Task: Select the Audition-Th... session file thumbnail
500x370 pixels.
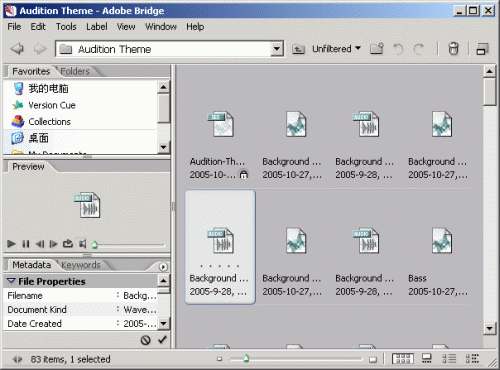Action: coord(220,124)
